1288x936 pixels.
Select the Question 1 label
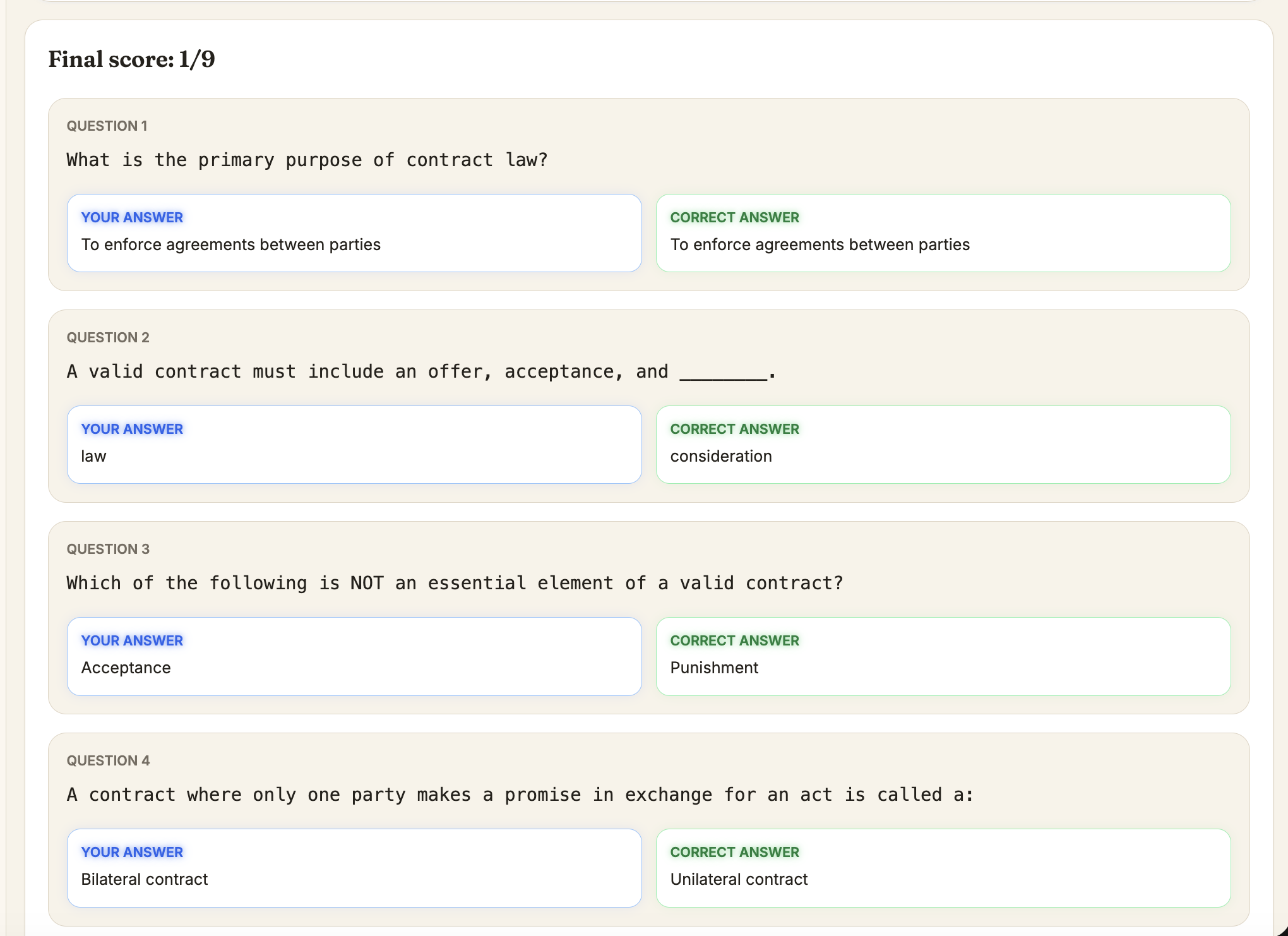pos(107,126)
